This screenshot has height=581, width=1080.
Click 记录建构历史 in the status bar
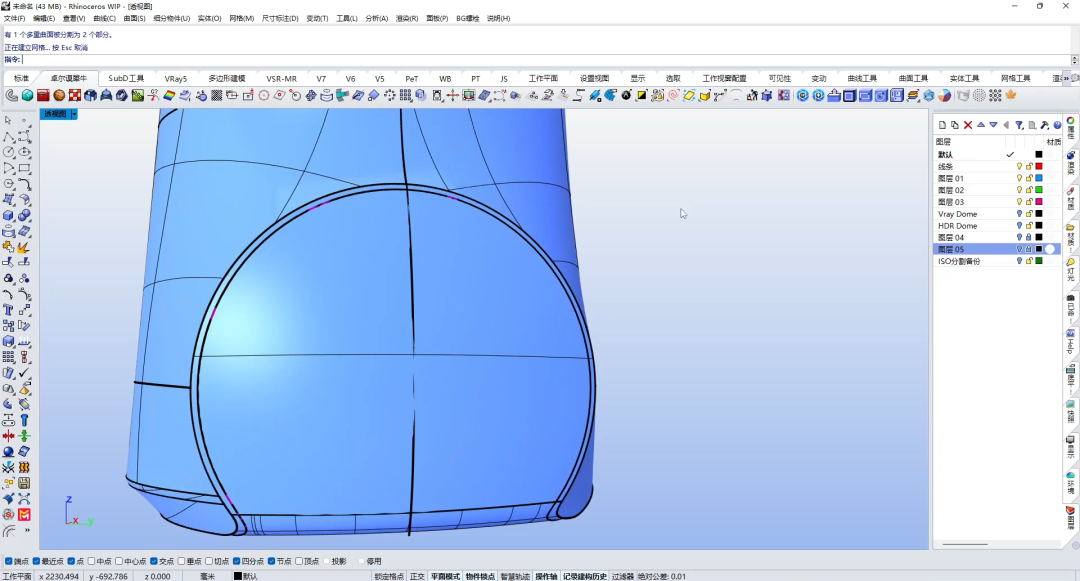tap(585, 576)
